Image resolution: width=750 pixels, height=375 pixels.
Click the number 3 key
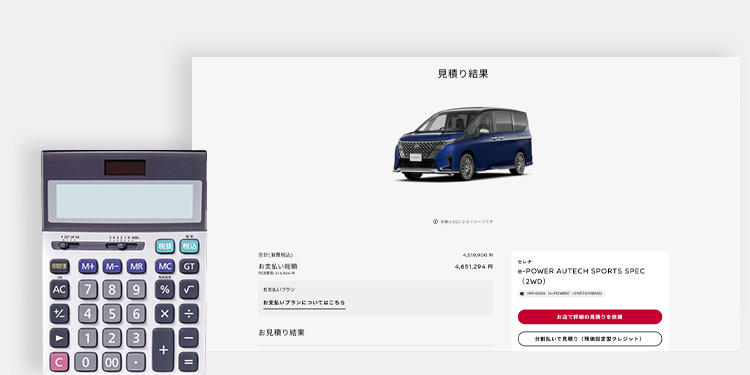(x=136, y=338)
